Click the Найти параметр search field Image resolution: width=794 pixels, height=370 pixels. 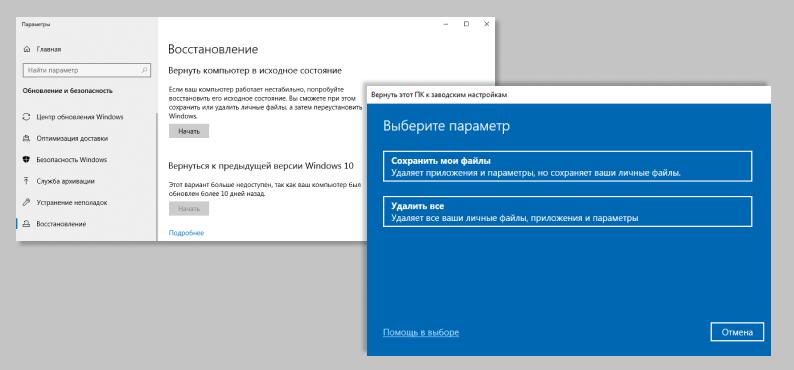[x=87, y=70]
